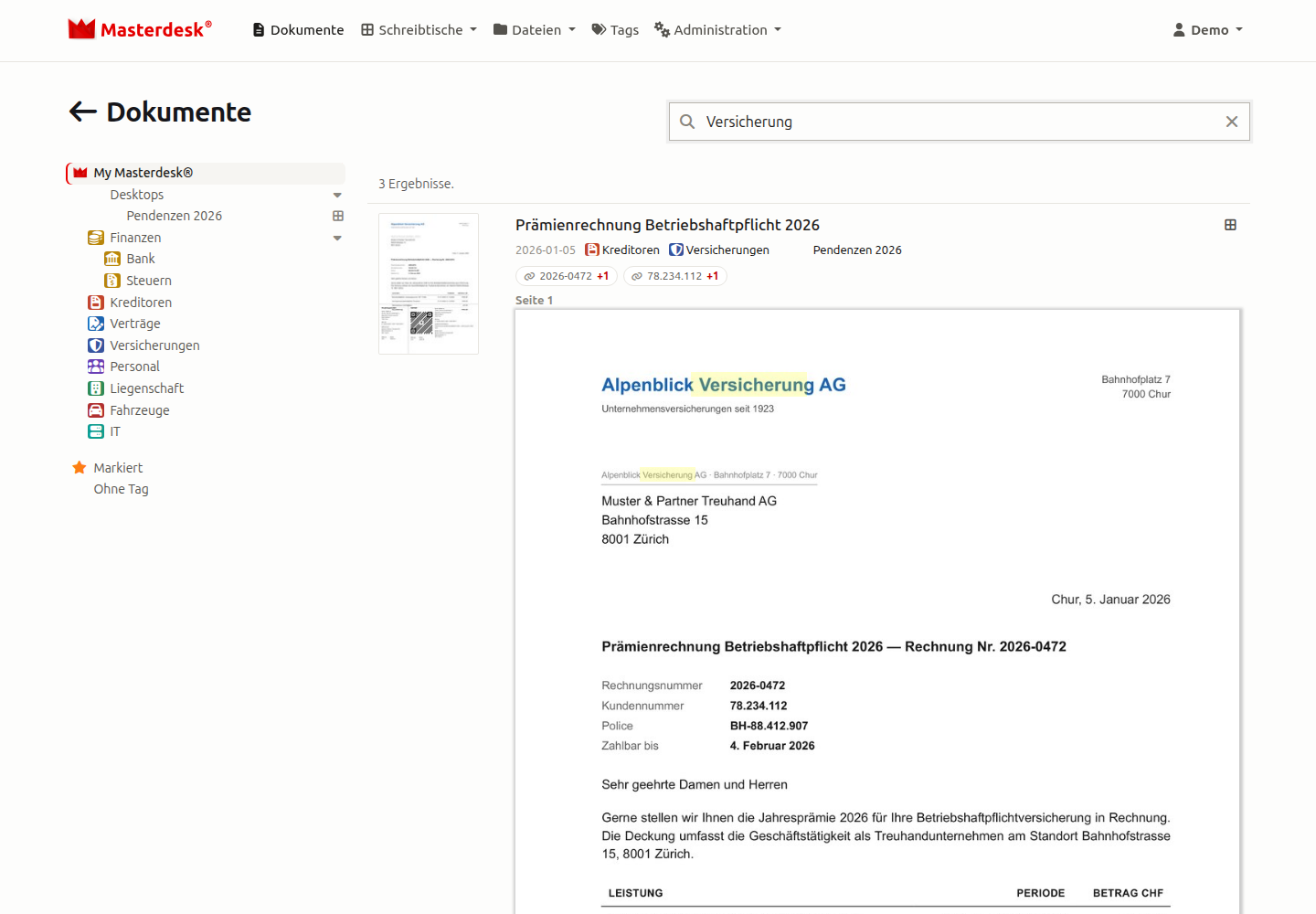Select Pendenzen 2026 in the sidebar
This screenshot has width=1316, height=914.
174,216
